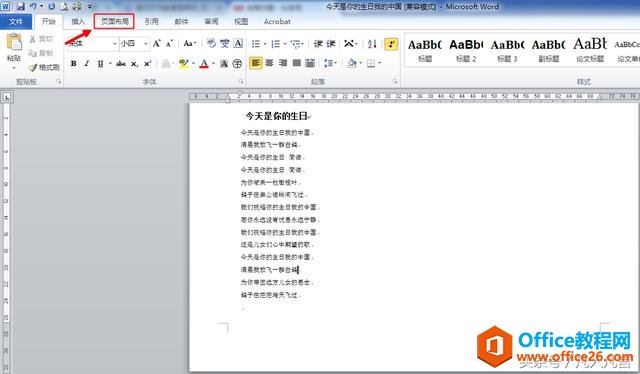The width and height of the screenshot is (640, 374).
Task: Click the Sort paragraph icon
Action: coord(372,44)
